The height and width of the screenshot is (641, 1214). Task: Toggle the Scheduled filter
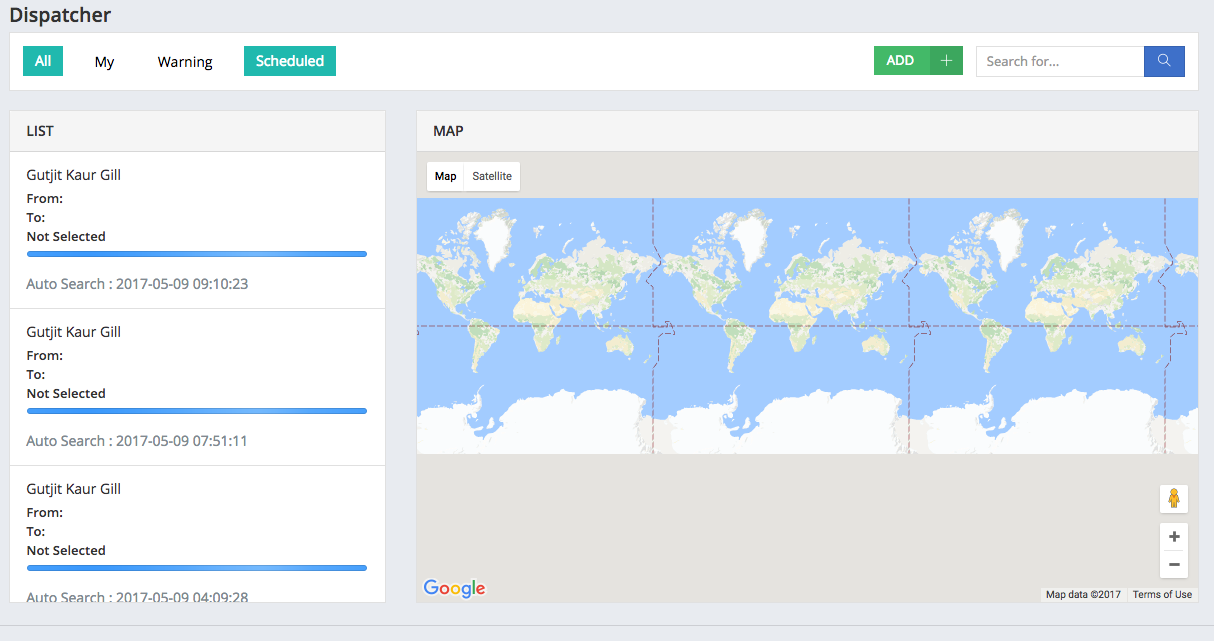[x=290, y=61]
